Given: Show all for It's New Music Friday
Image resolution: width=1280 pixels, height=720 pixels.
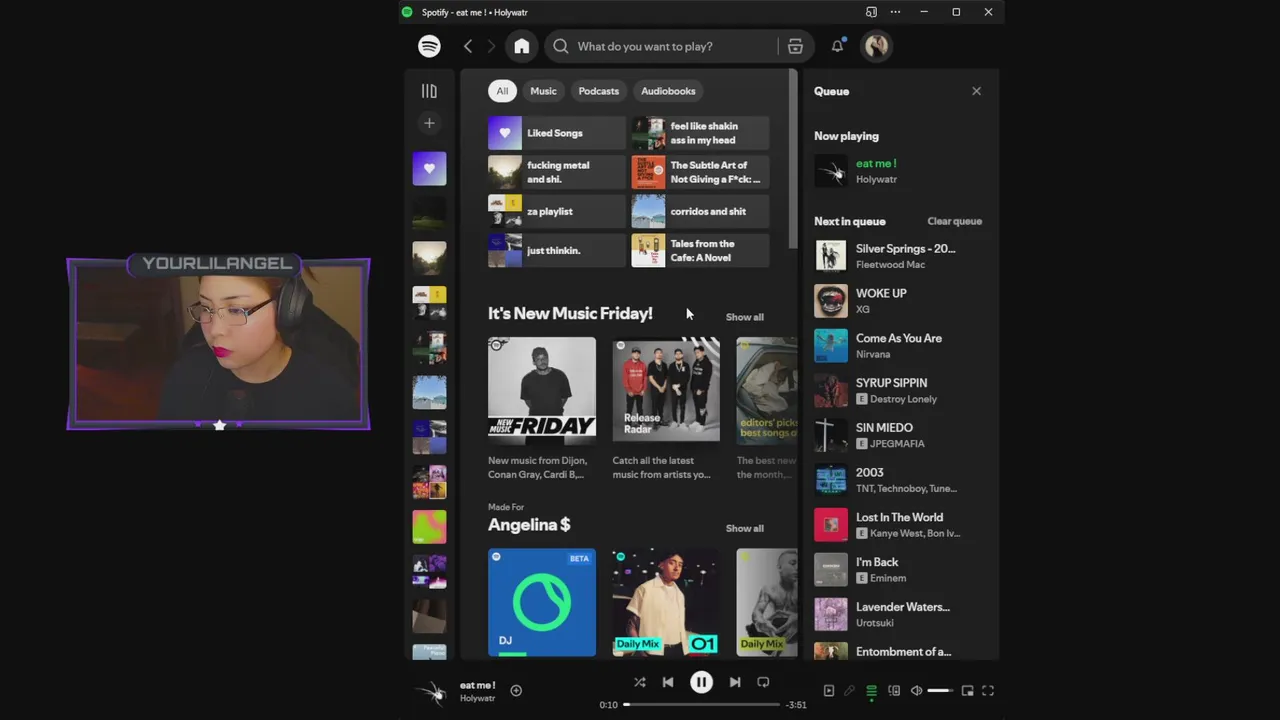Looking at the screenshot, I should (x=744, y=317).
